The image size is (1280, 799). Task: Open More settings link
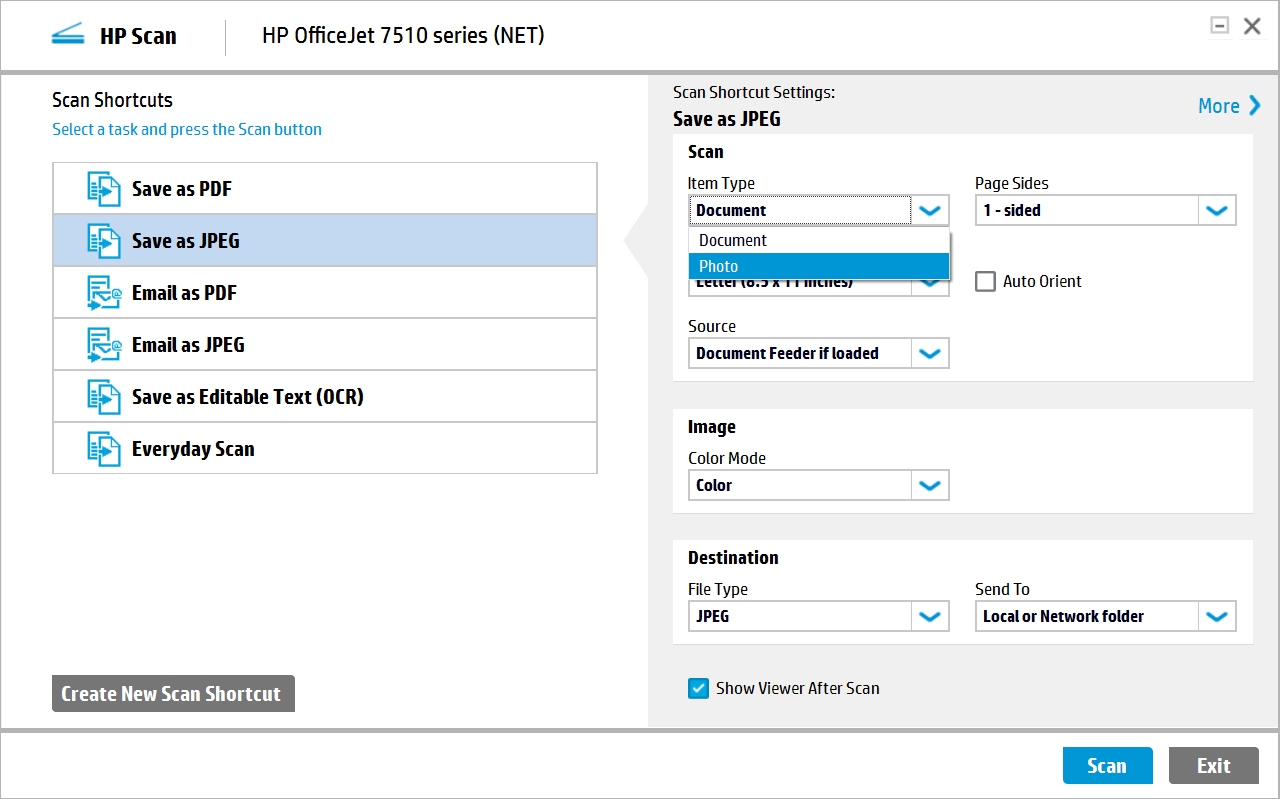(1229, 106)
